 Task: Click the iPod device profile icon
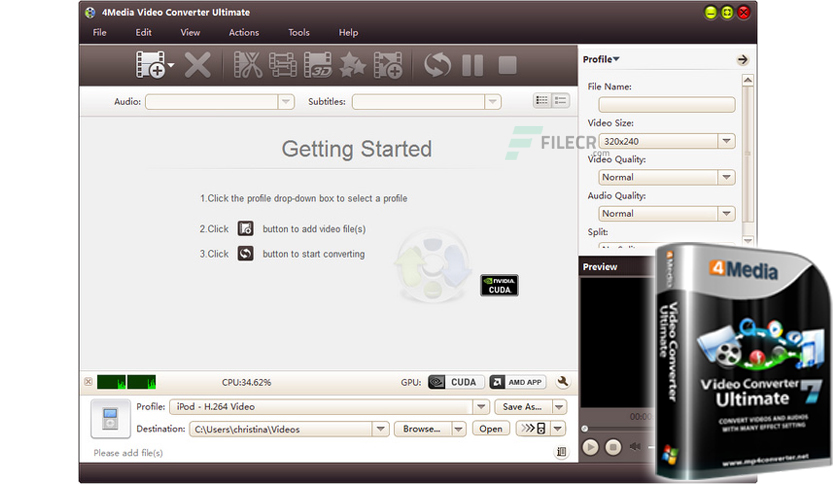(x=110, y=418)
